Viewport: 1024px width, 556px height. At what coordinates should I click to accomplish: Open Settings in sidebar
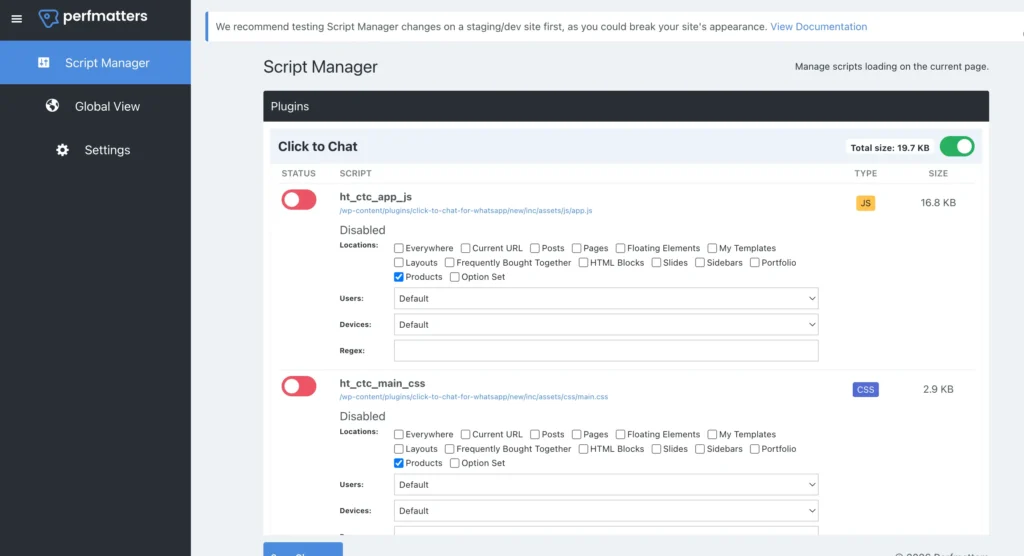tap(95, 150)
